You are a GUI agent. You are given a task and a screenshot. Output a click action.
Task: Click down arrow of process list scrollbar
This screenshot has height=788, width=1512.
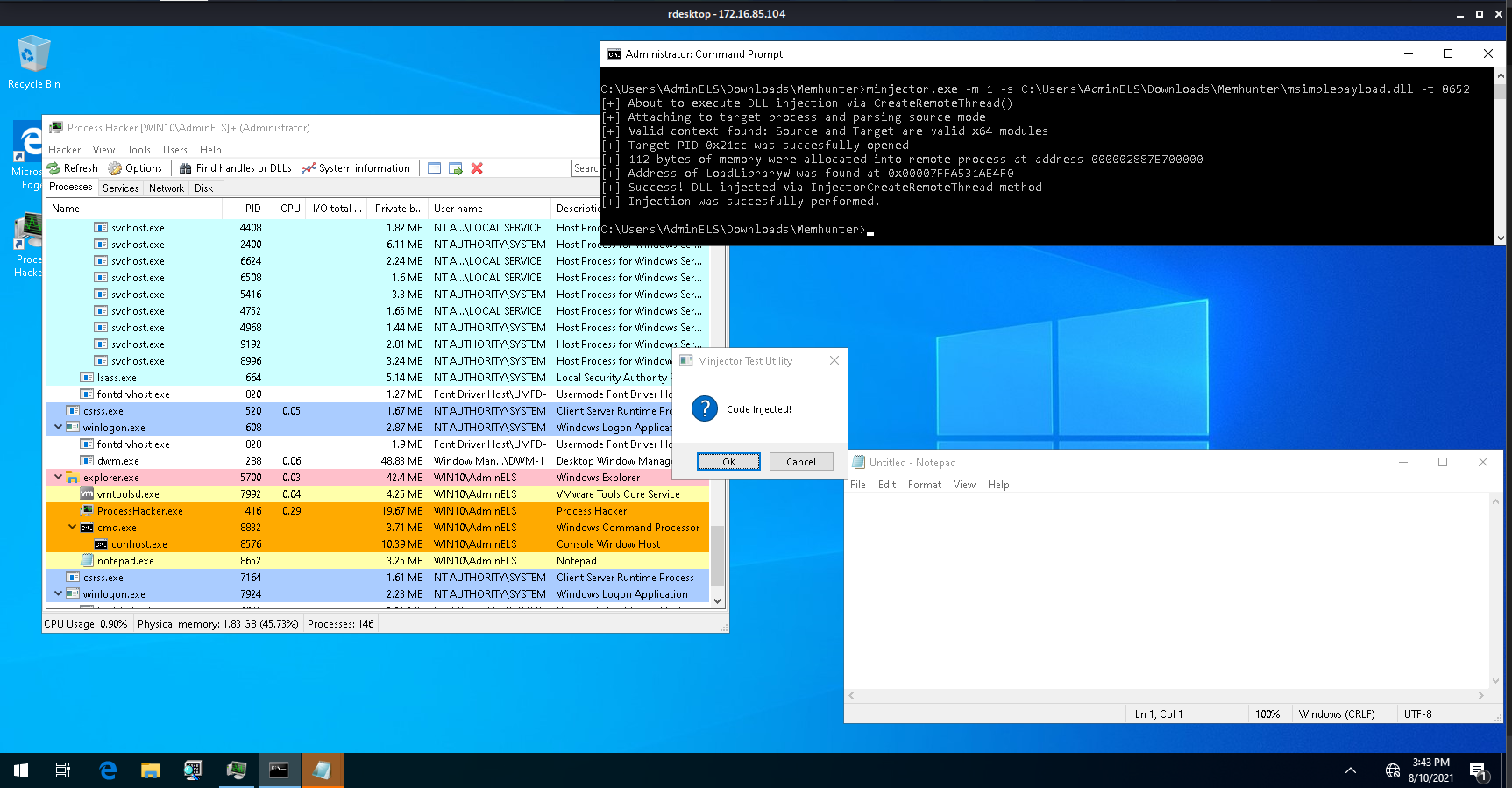pyautogui.click(x=717, y=601)
